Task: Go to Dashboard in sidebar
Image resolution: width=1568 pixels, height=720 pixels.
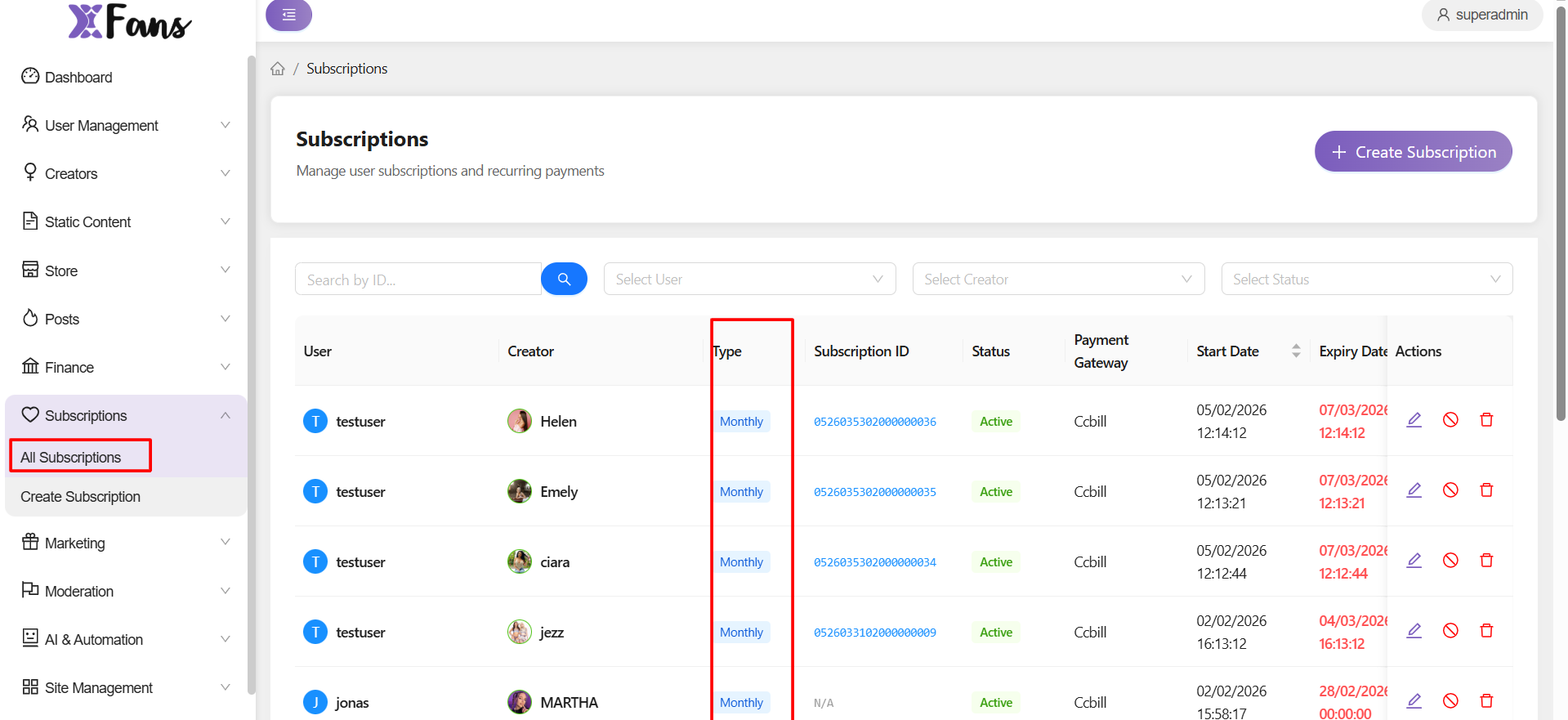Action: 78,78
